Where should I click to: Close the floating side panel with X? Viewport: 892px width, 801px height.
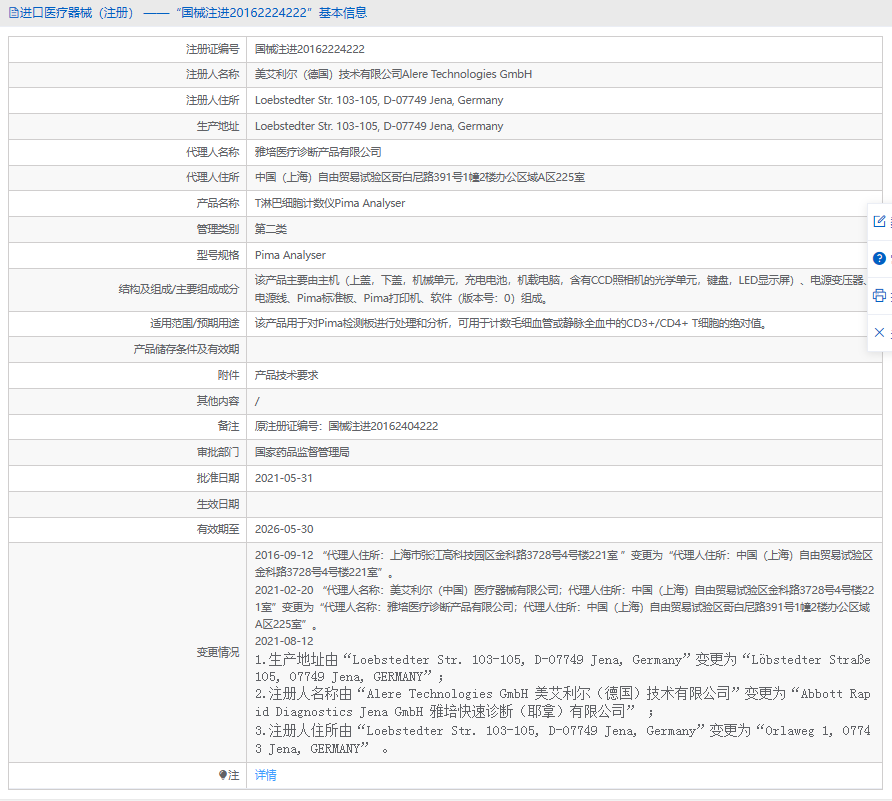880,332
